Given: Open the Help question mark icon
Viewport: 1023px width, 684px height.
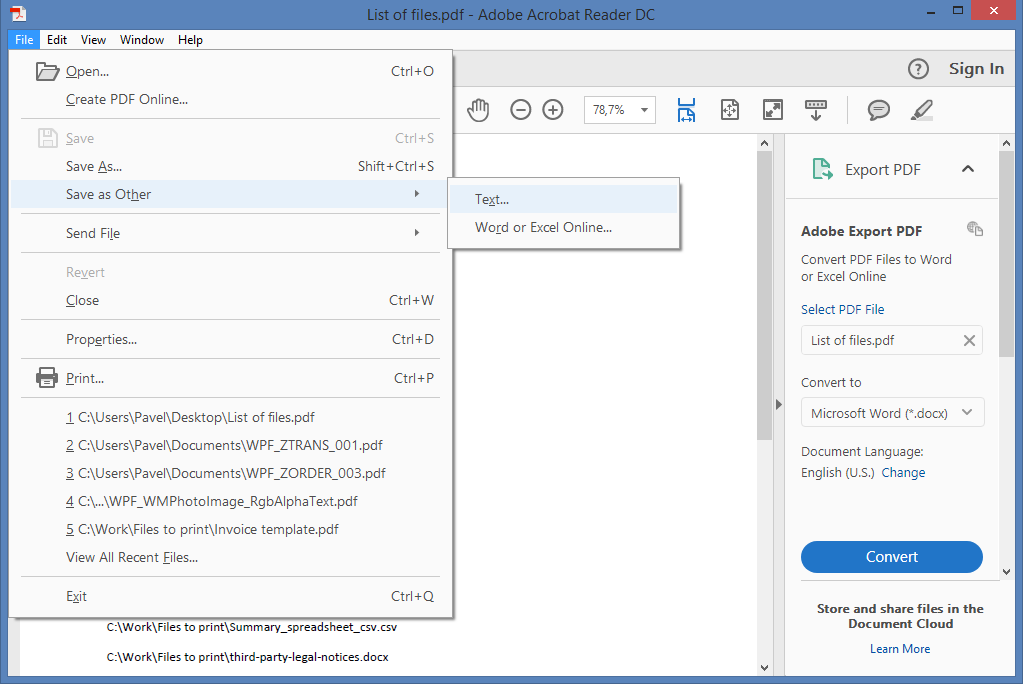Looking at the screenshot, I should 918,69.
